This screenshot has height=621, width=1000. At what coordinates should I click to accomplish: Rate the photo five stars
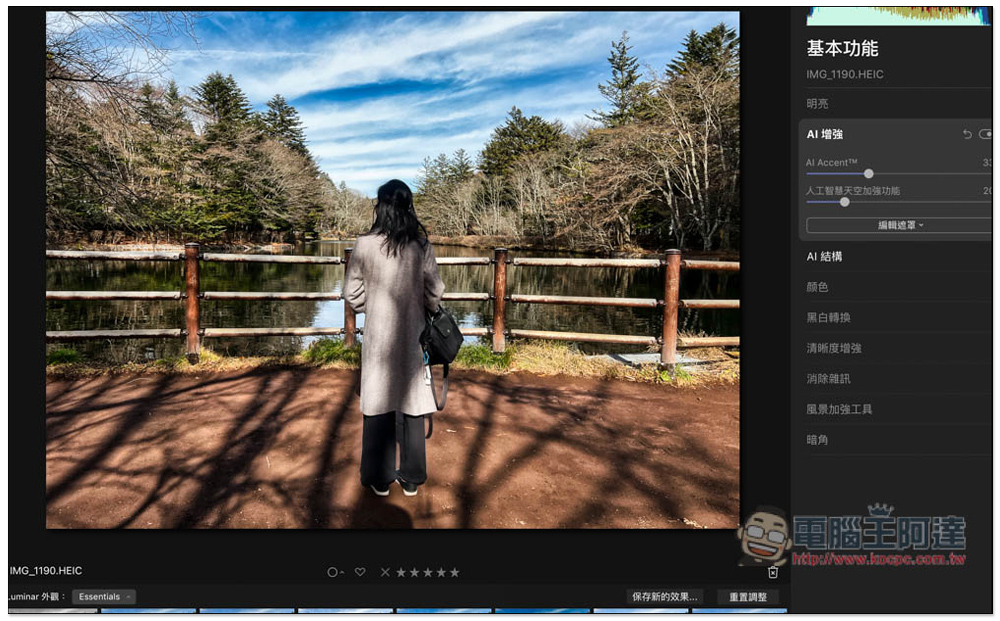[454, 572]
